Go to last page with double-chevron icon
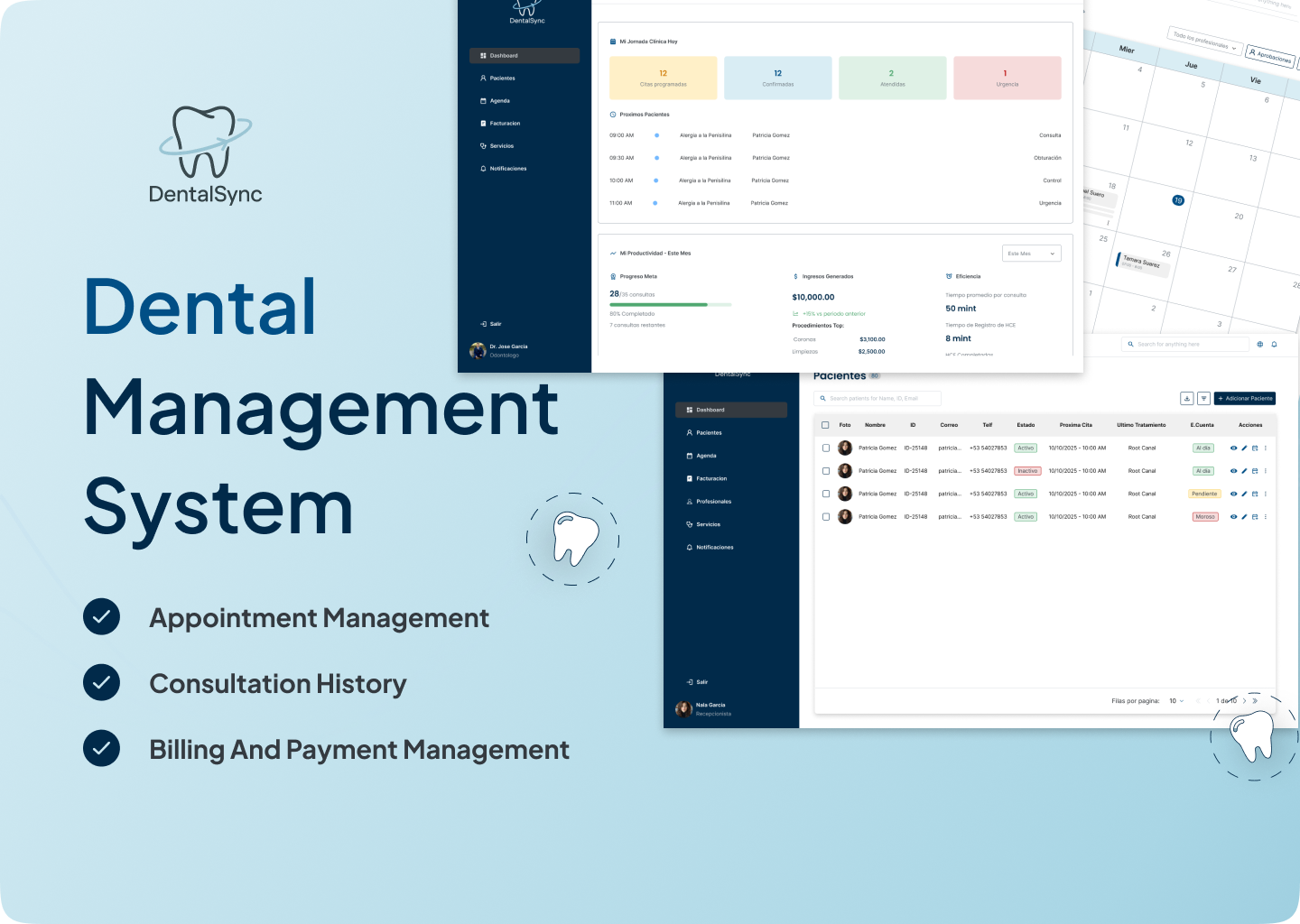 coord(1255,700)
